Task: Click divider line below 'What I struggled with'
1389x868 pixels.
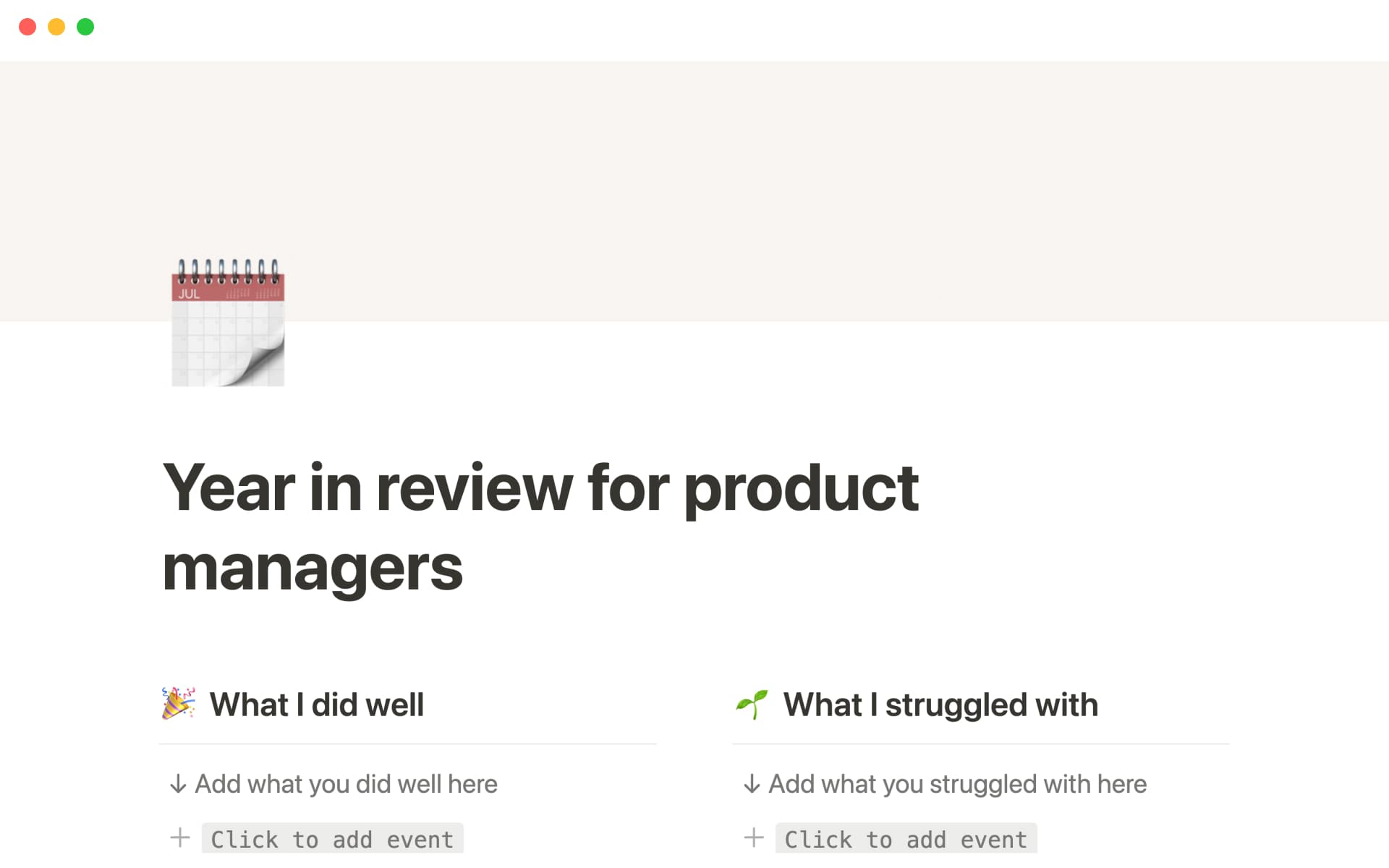Action: pyautogui.click(x=981, y=744)
